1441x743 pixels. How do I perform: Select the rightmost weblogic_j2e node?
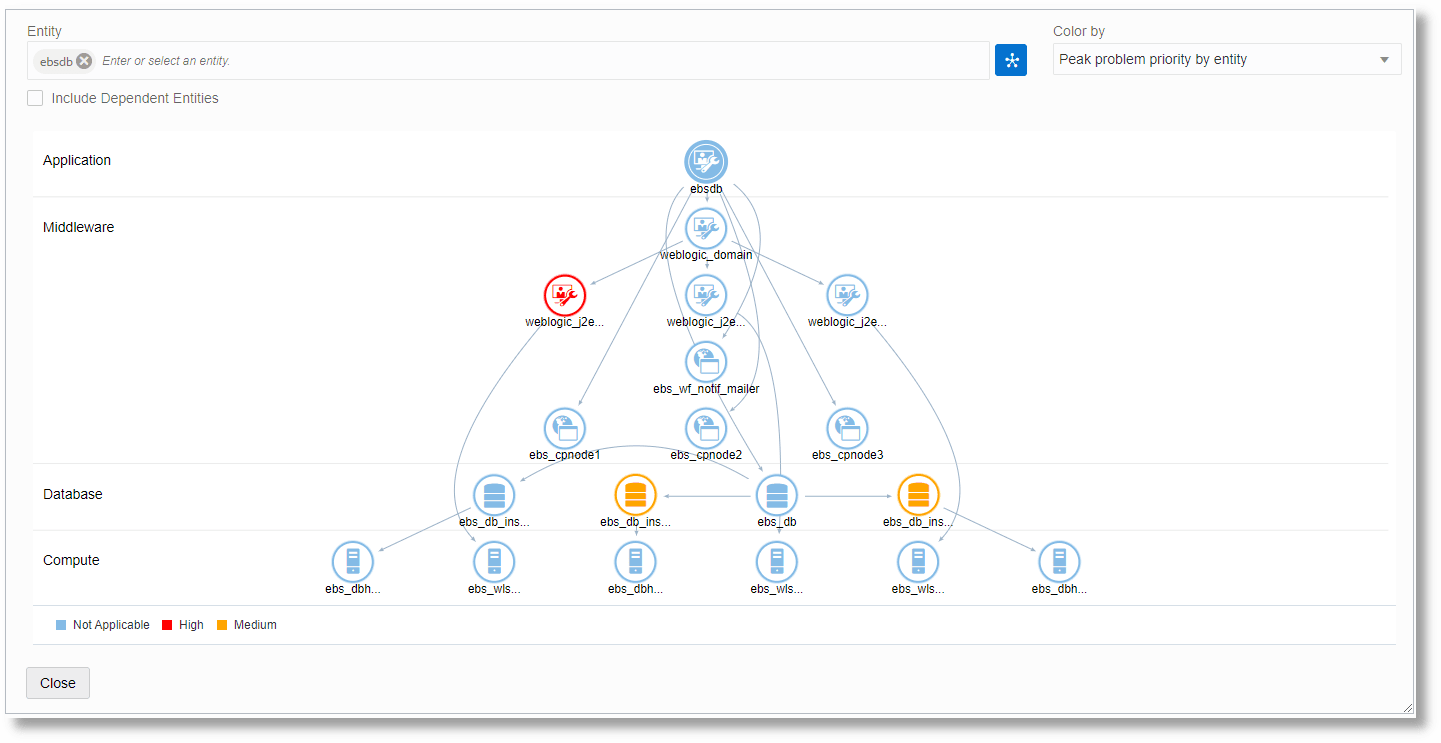(x=847, y=295)
